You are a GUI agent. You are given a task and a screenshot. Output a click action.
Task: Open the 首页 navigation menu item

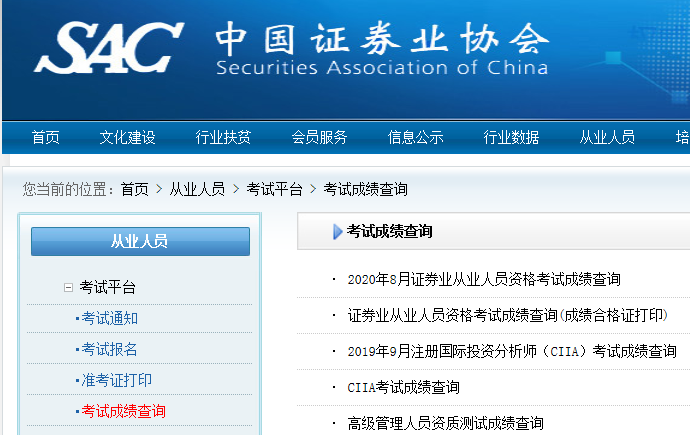pos(45,138)
